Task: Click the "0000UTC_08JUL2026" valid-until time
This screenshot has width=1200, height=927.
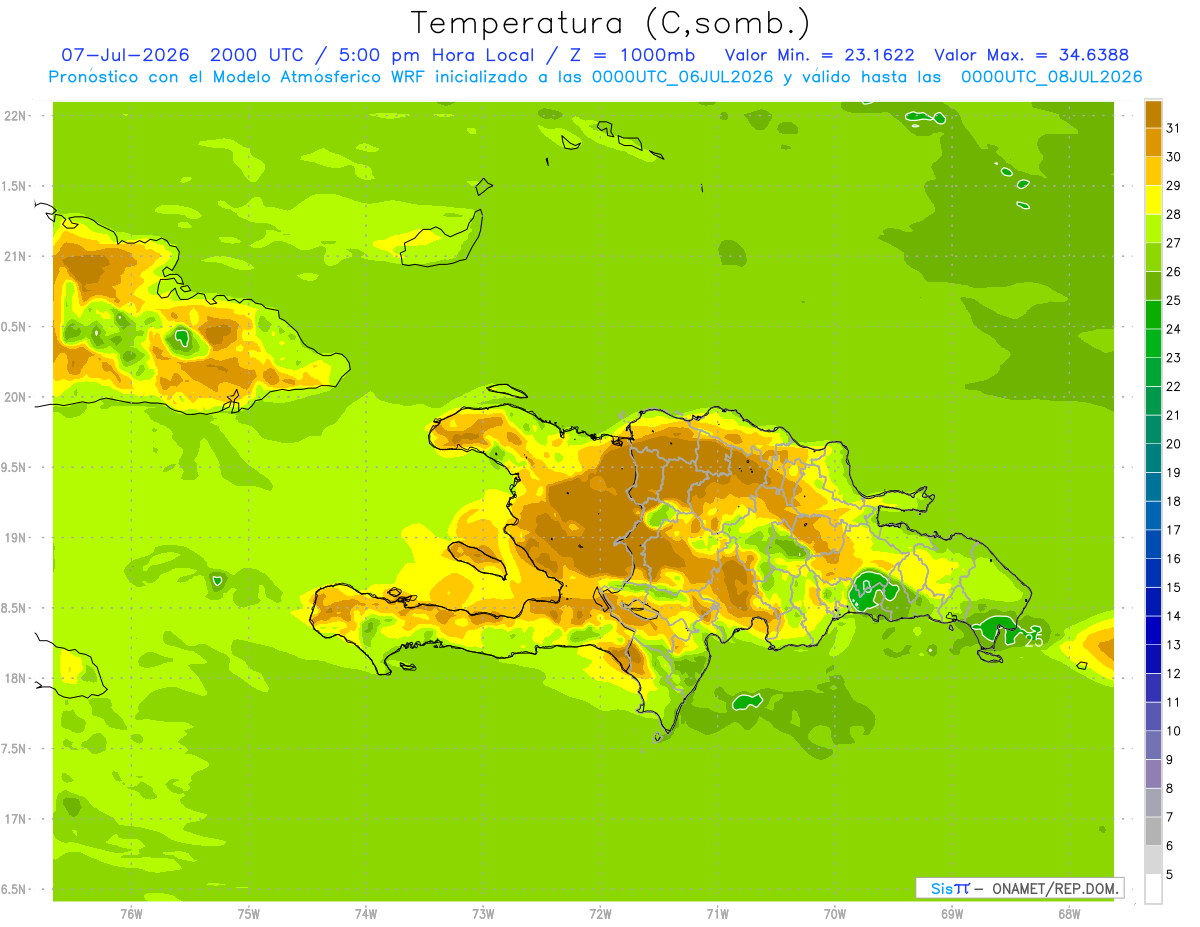Action: 1051,77
